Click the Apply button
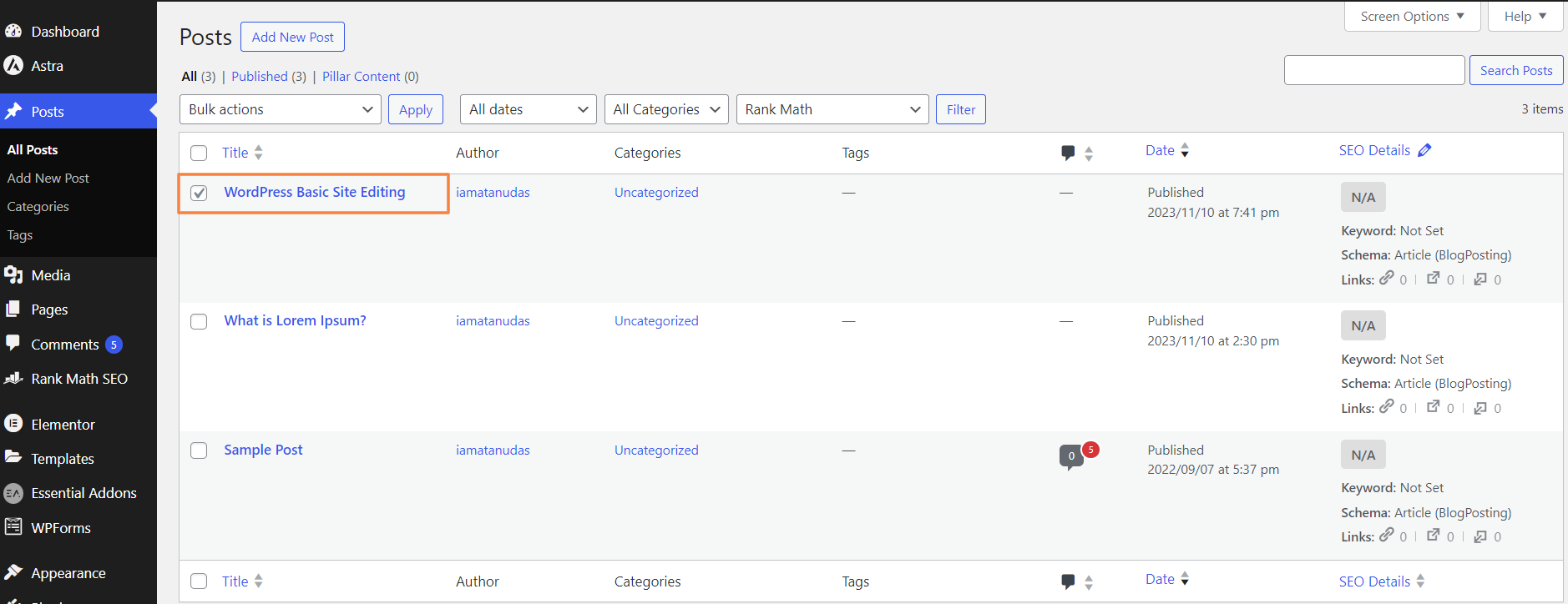This screenshot has height=604, width=1568. [x=416, y=109]
